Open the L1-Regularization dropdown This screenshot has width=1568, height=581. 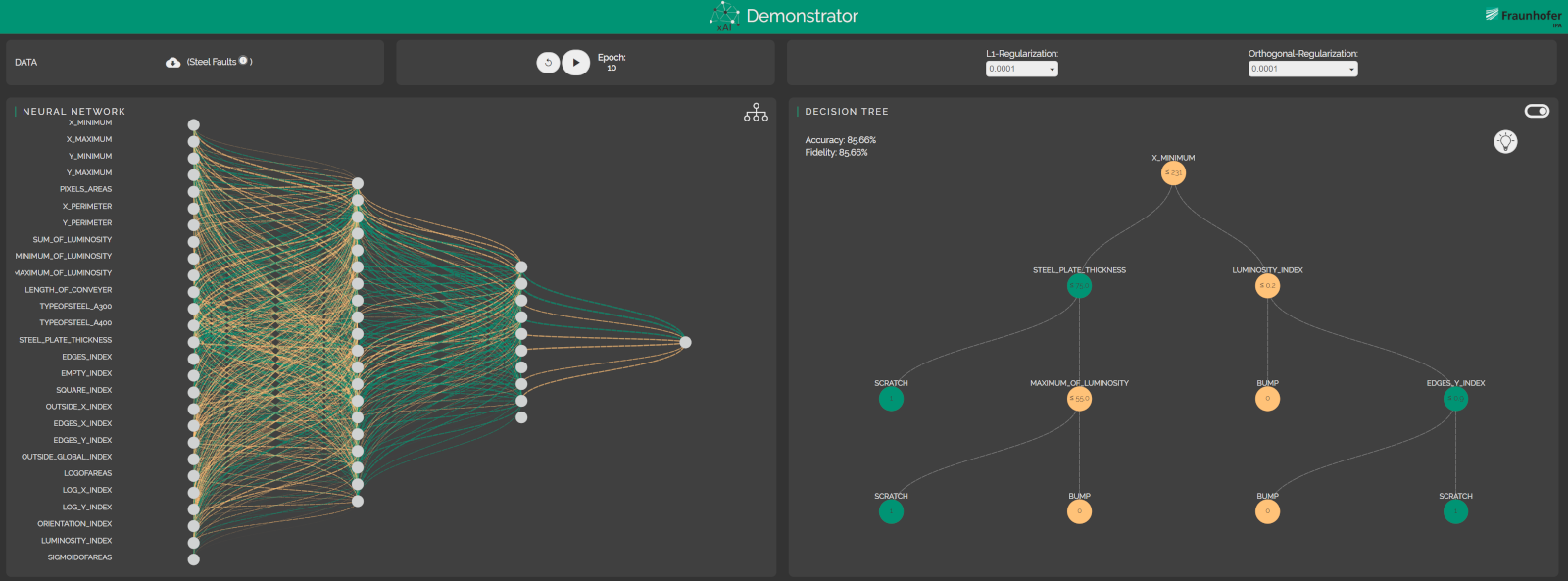click(1021, 69)
